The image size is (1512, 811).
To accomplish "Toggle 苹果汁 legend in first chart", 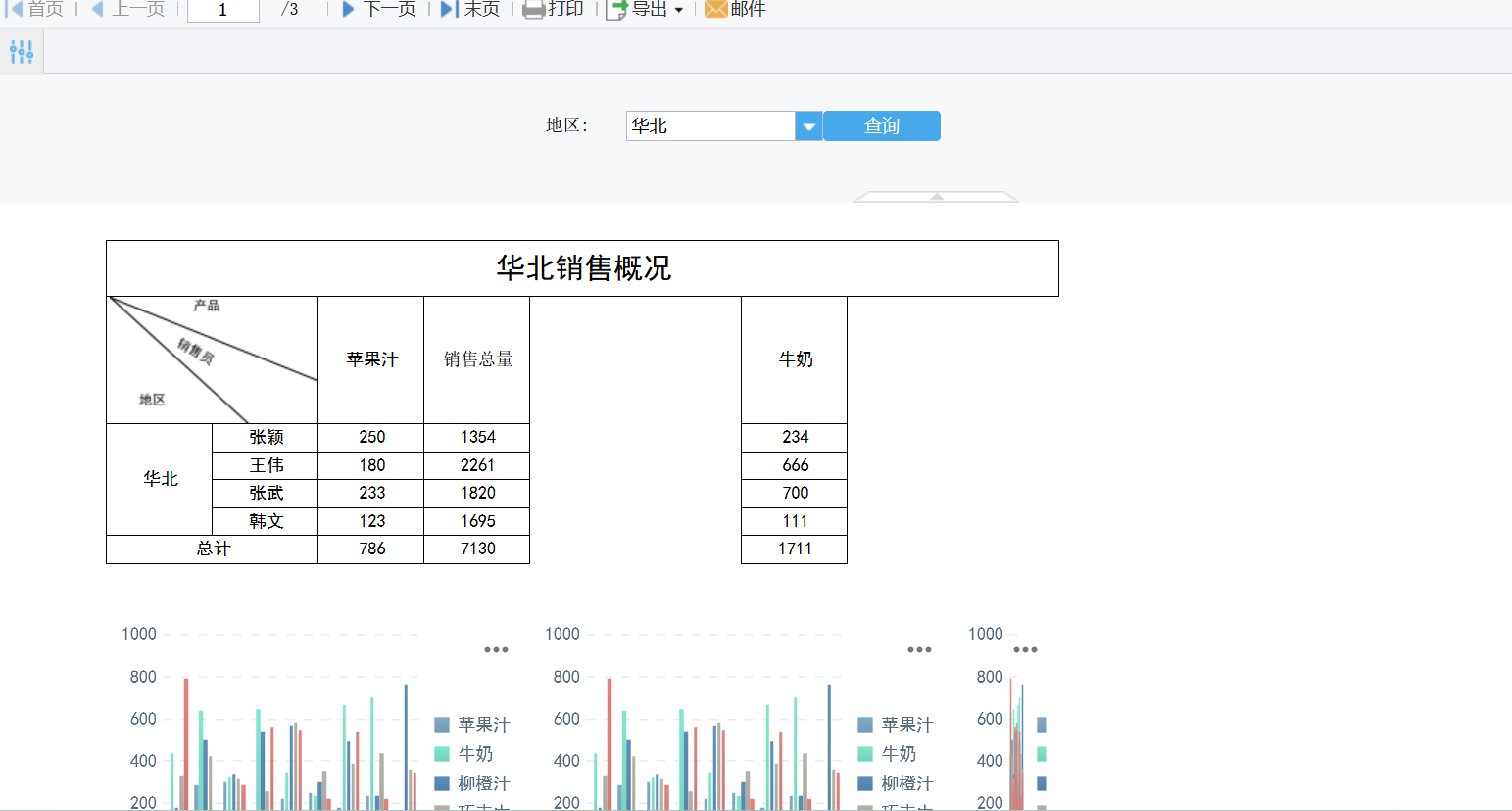I will click(472, 725).
